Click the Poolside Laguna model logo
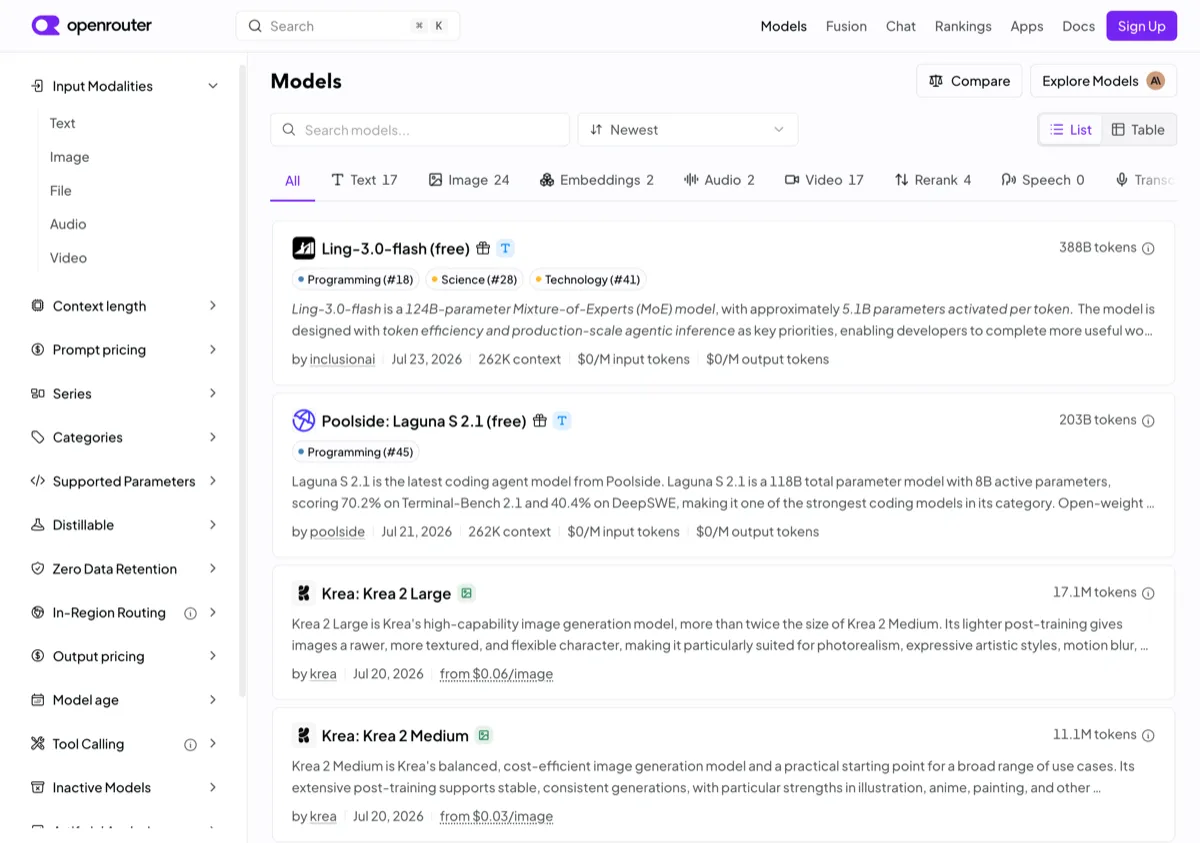Image resolution: width=1200 pixels, height=843 pixels. (x=304, y=421)
